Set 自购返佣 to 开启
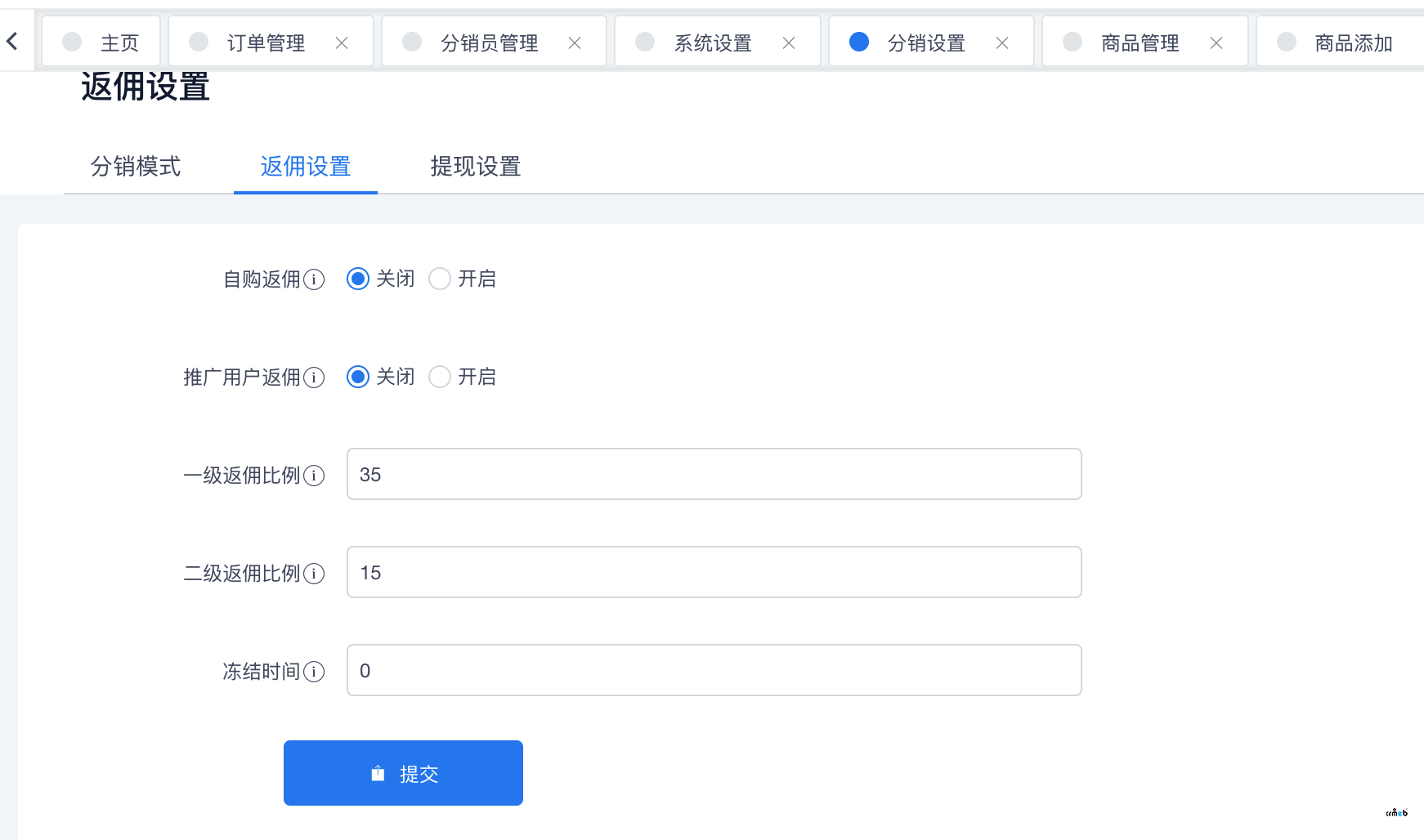1424x840 pixels. 440,279
